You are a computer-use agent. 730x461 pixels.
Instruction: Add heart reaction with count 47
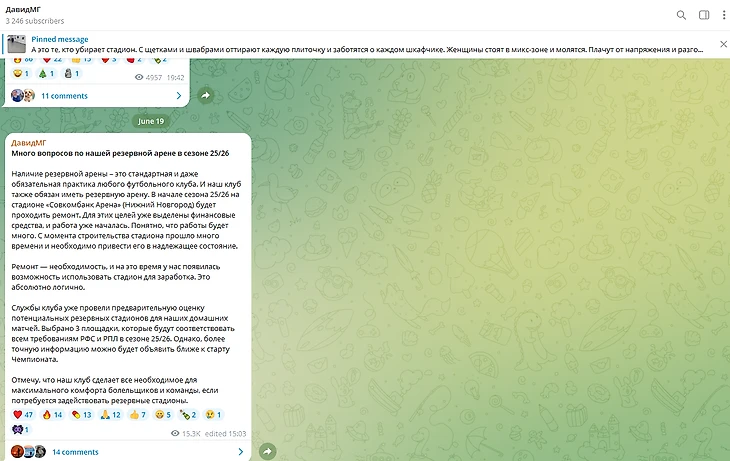coord(23,414)
